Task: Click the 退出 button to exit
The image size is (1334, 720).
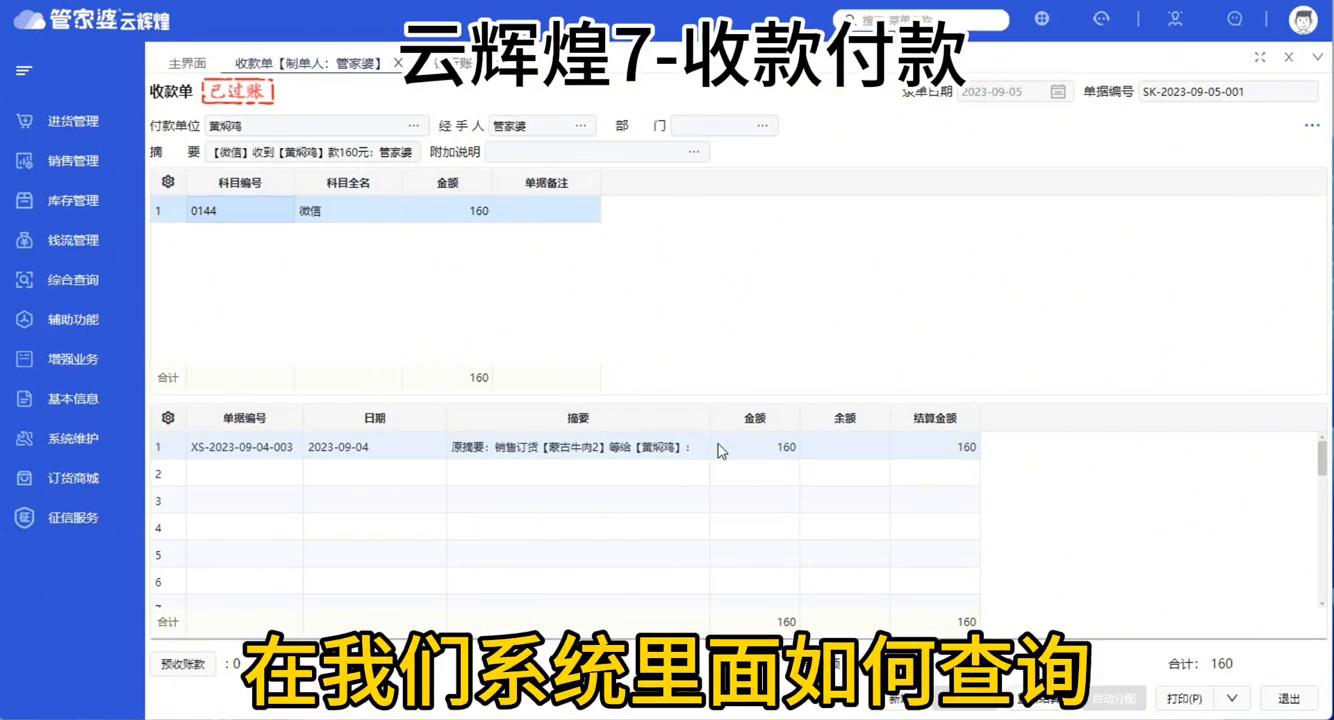Action: (1289, 698)
